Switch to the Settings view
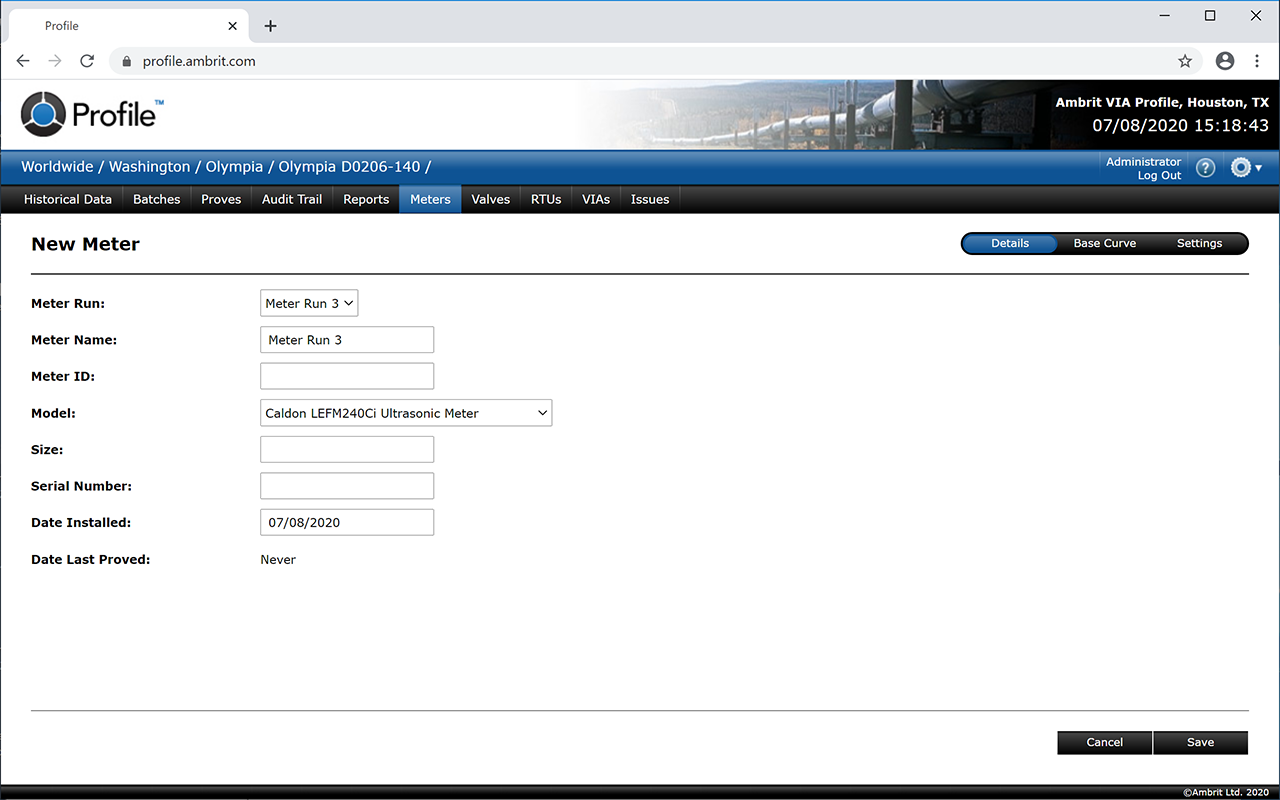 (x=1199, y=243)
